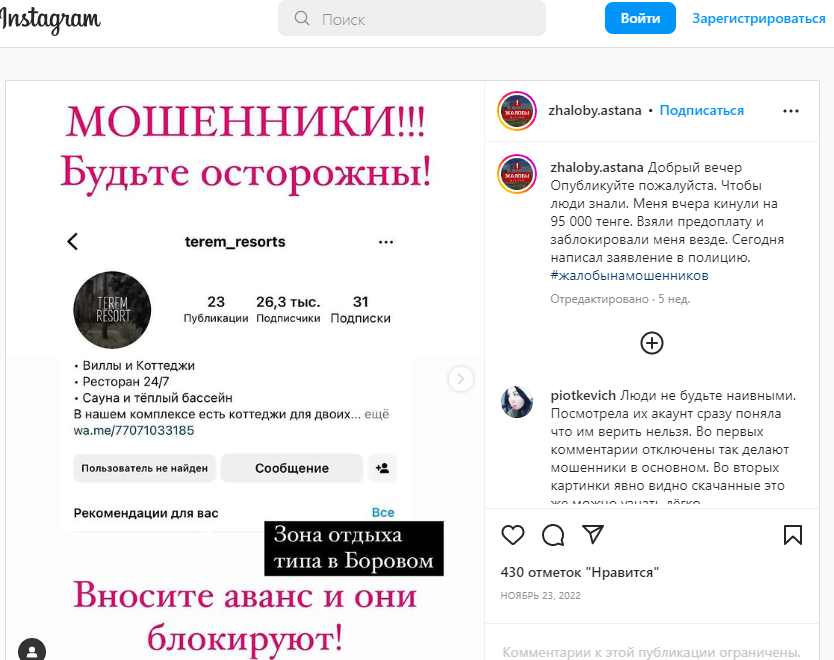Click the search magnifier icon
Viewport: 834px width, 660px height.
pos(302,19)
